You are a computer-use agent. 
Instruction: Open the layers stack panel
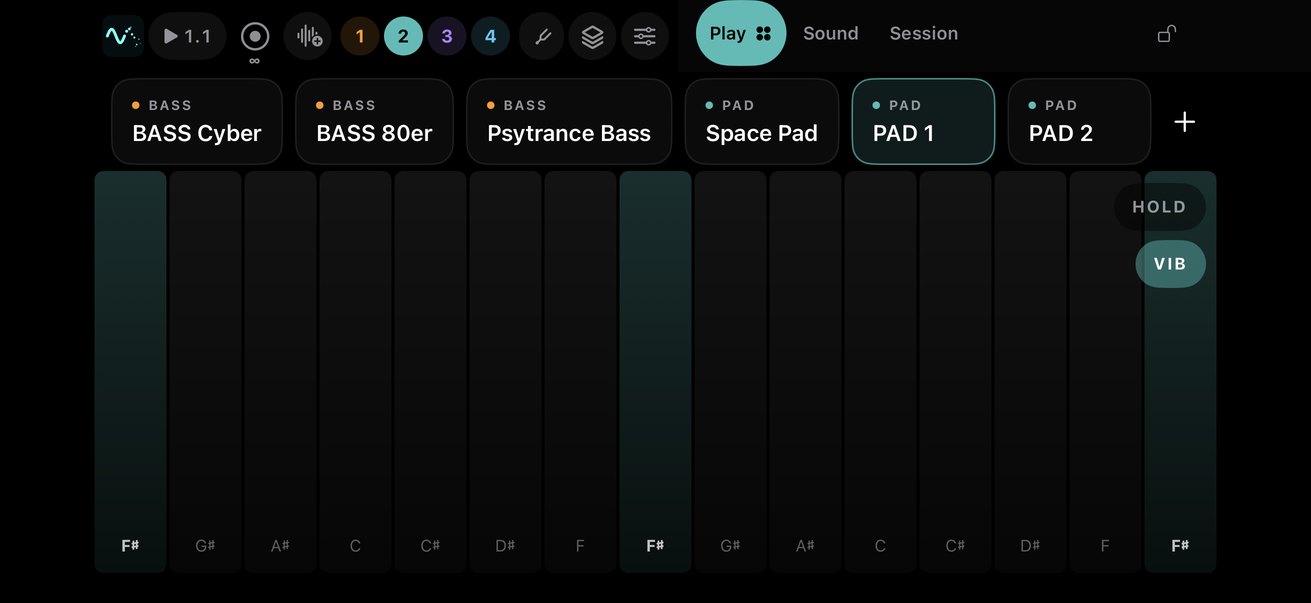(593, 37)
